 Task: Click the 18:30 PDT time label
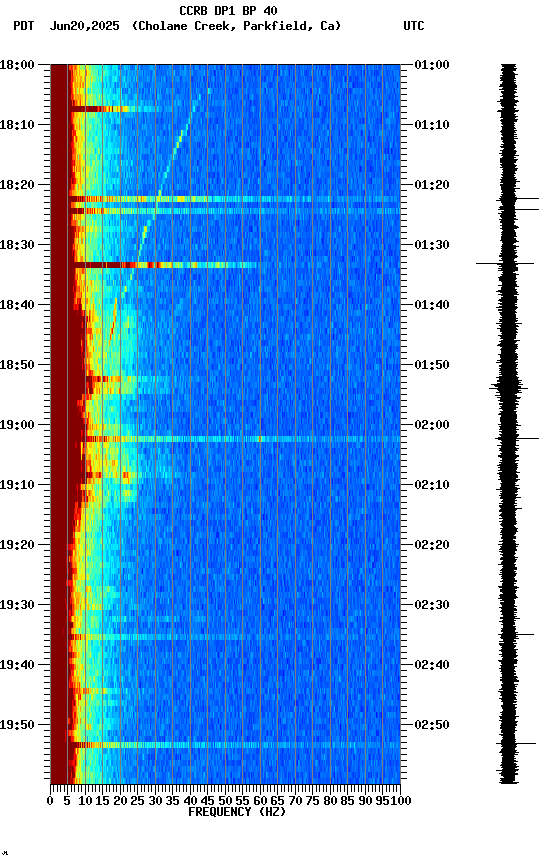click(17, 245)
